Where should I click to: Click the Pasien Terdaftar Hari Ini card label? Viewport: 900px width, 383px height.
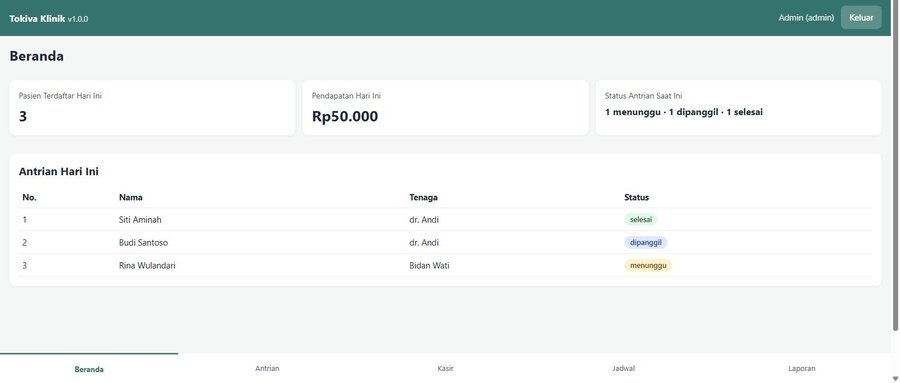point(60,96)
